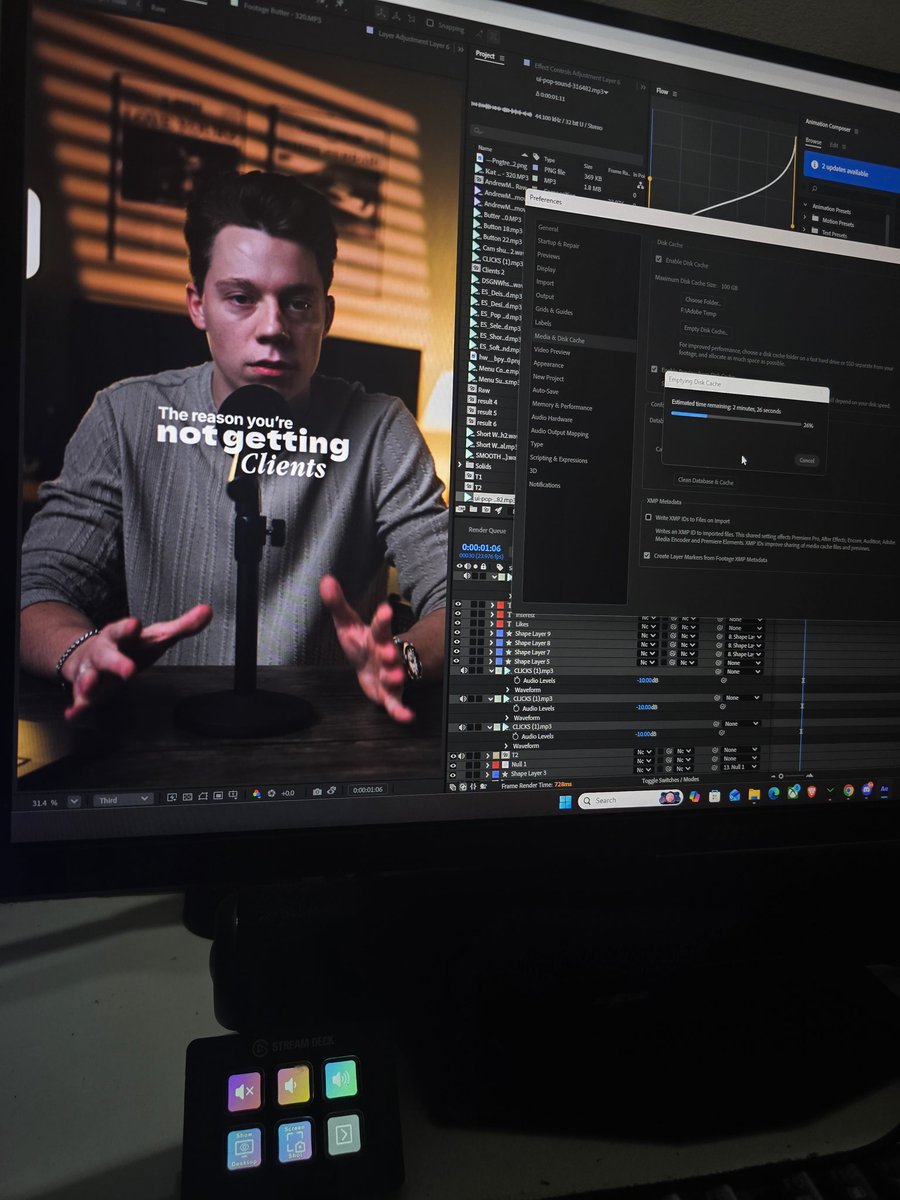Click current time 0:00:01:06 in timeline

click(482, 548)
